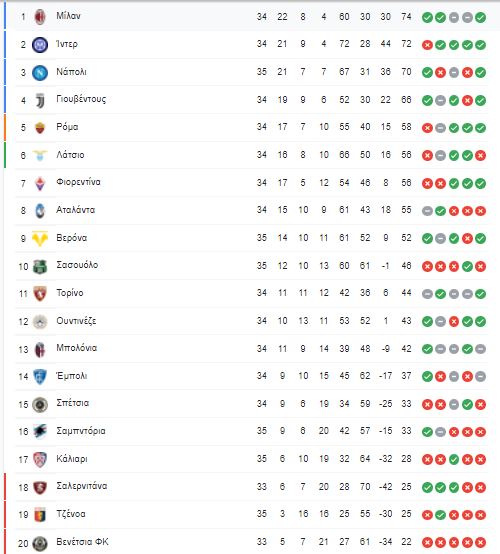Click the Fiorentina club crest icon
Viewport: 500px width, 554px height.
point(40,183)
